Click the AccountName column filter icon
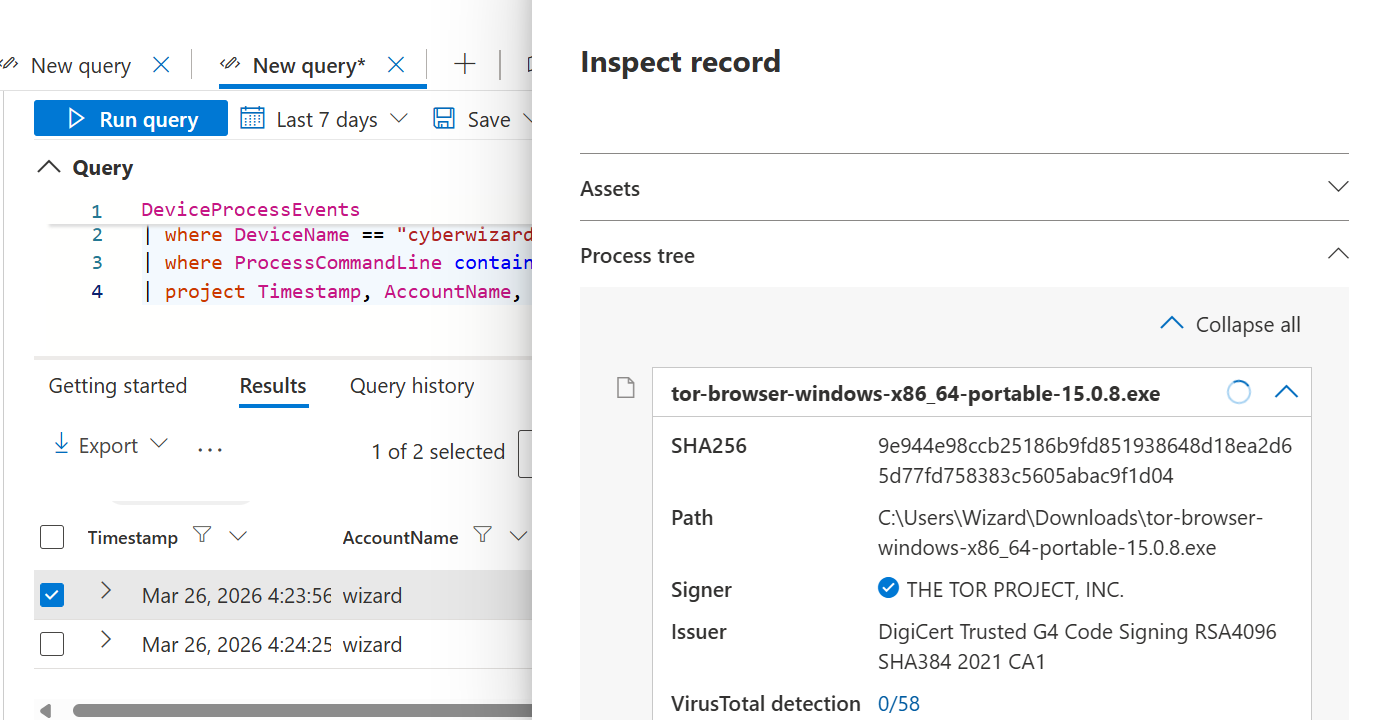 (482, 536)
